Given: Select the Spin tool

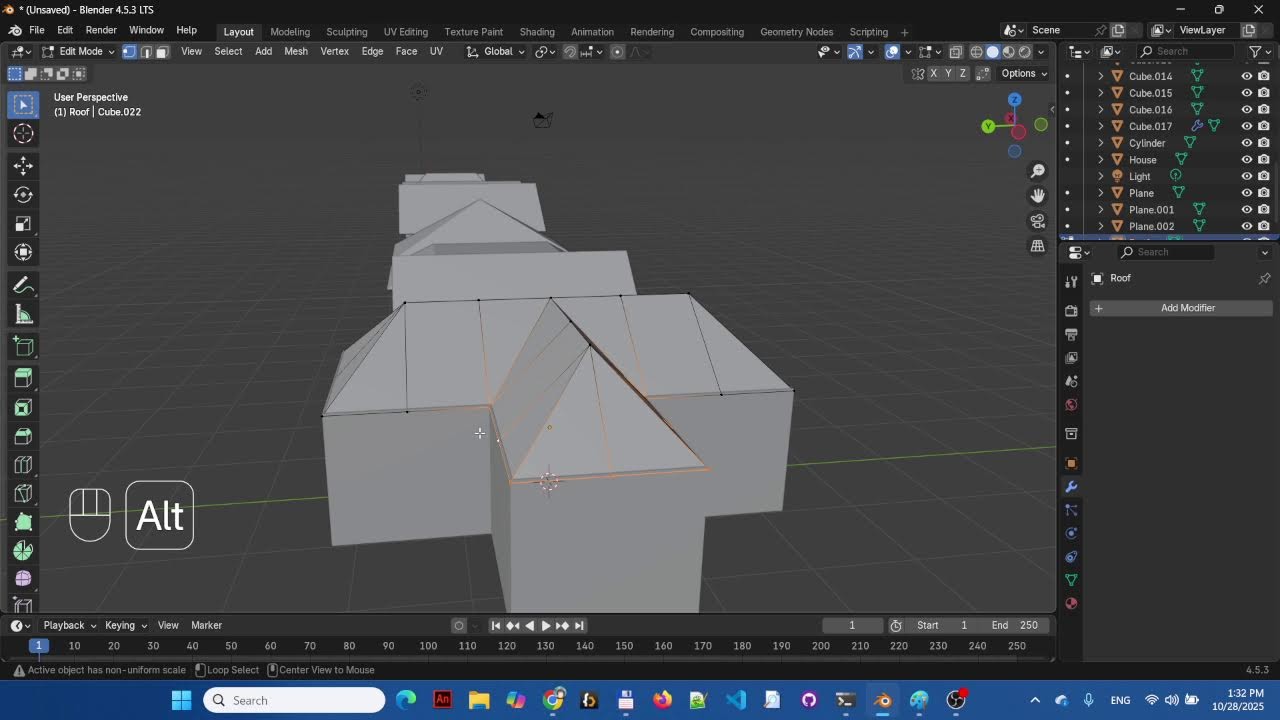Looking at the screenshot, I should click(23, 551).
